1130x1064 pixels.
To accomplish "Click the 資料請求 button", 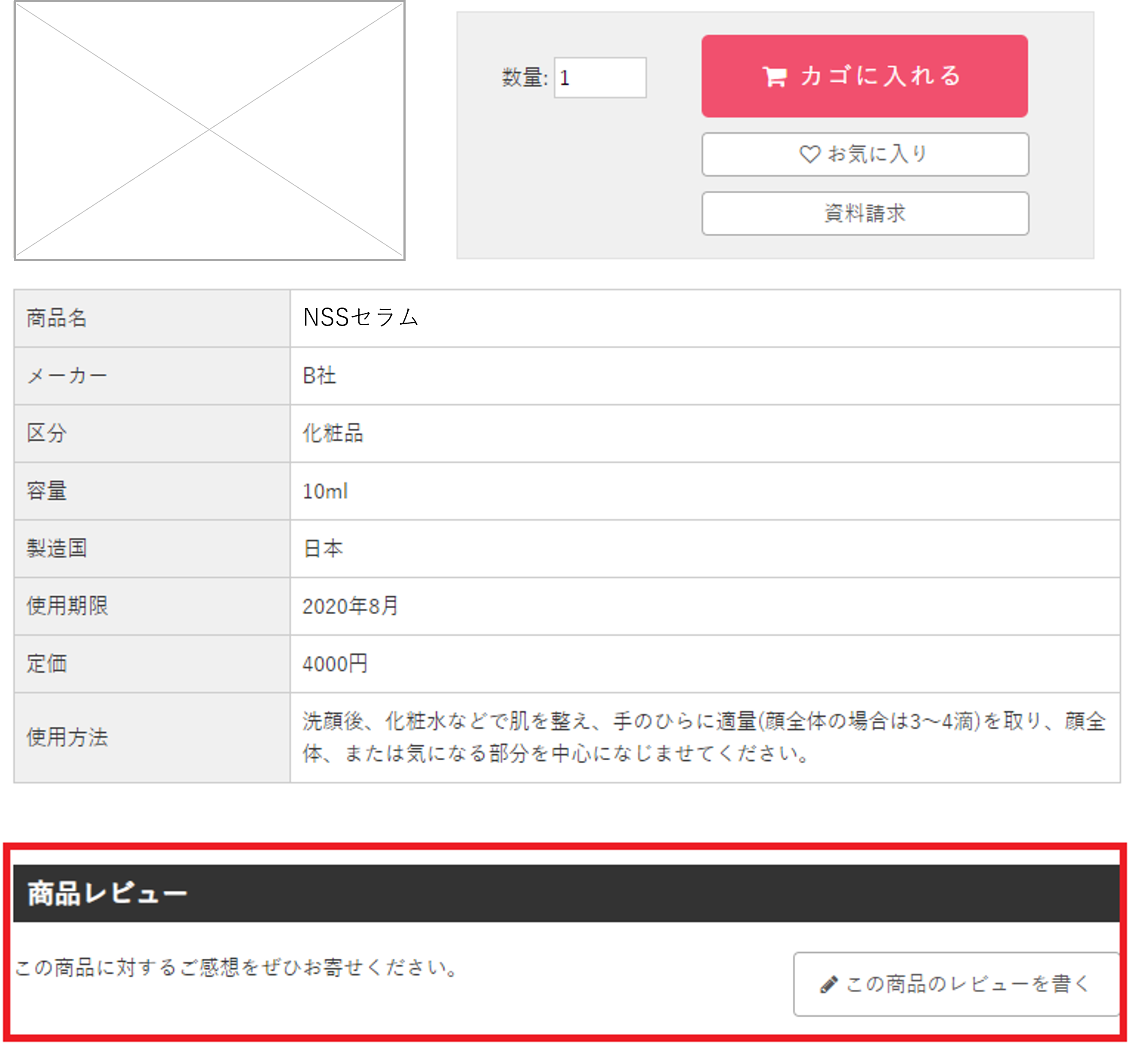I will 865,214.
